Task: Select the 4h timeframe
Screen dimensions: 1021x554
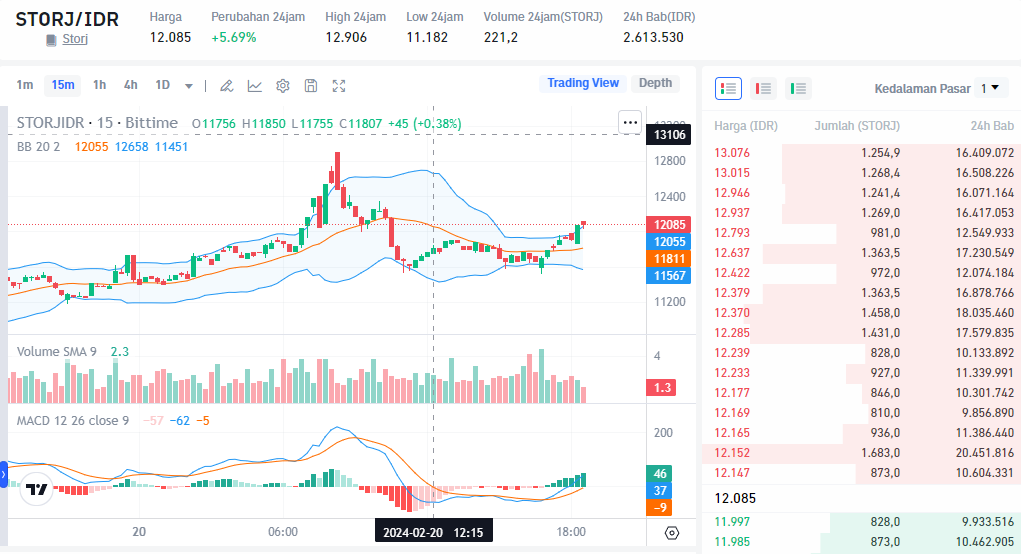Action: [x=131, y=85]
